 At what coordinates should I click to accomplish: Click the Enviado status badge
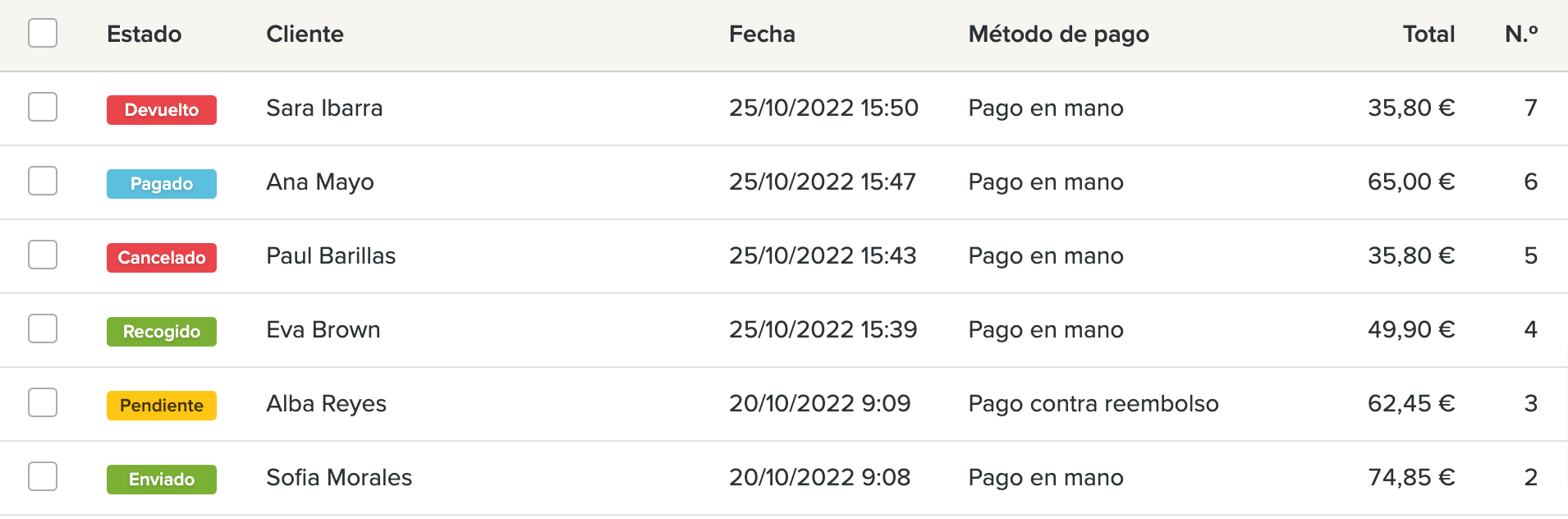click(x=162, y=480)
